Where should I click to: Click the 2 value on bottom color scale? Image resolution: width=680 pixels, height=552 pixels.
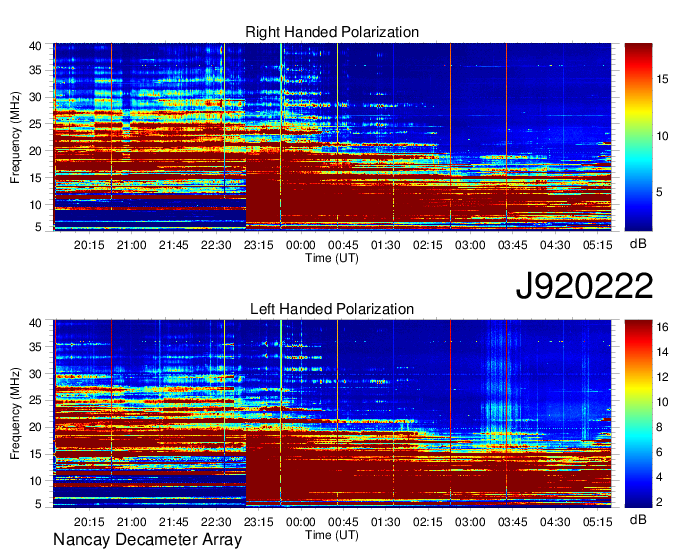point(660,502)
